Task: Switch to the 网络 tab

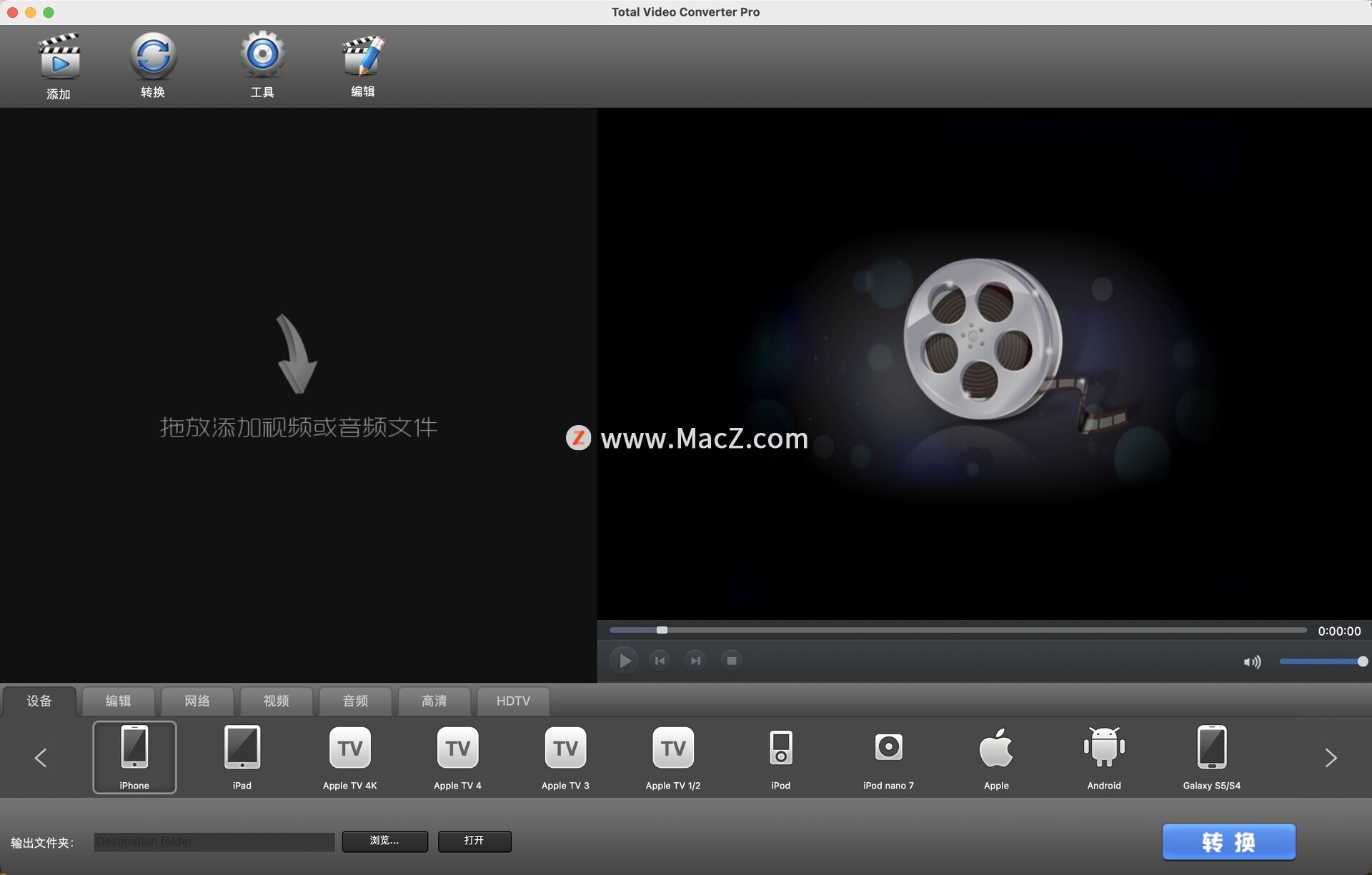Action: 197,701
